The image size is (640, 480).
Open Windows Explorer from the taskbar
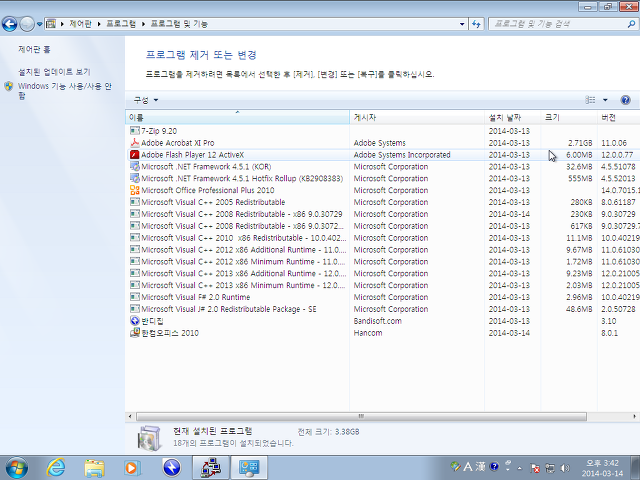pos(94,468)
